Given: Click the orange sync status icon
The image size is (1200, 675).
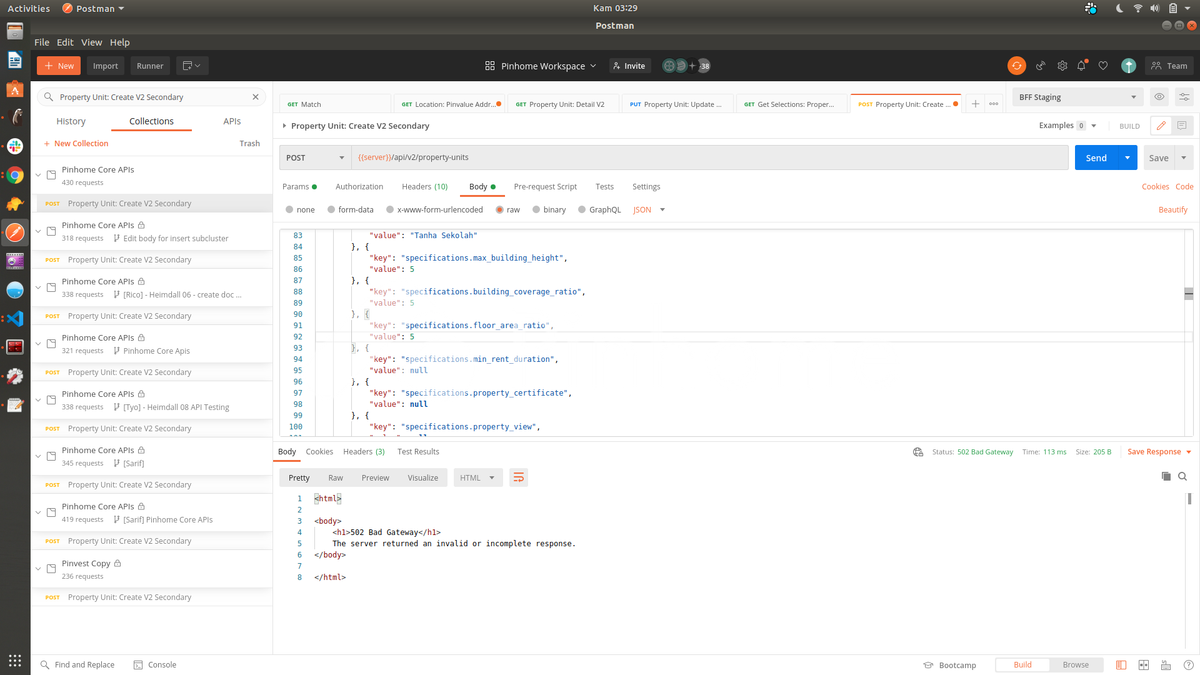Looking at the screenshot, I should [x=1016, y=66].
